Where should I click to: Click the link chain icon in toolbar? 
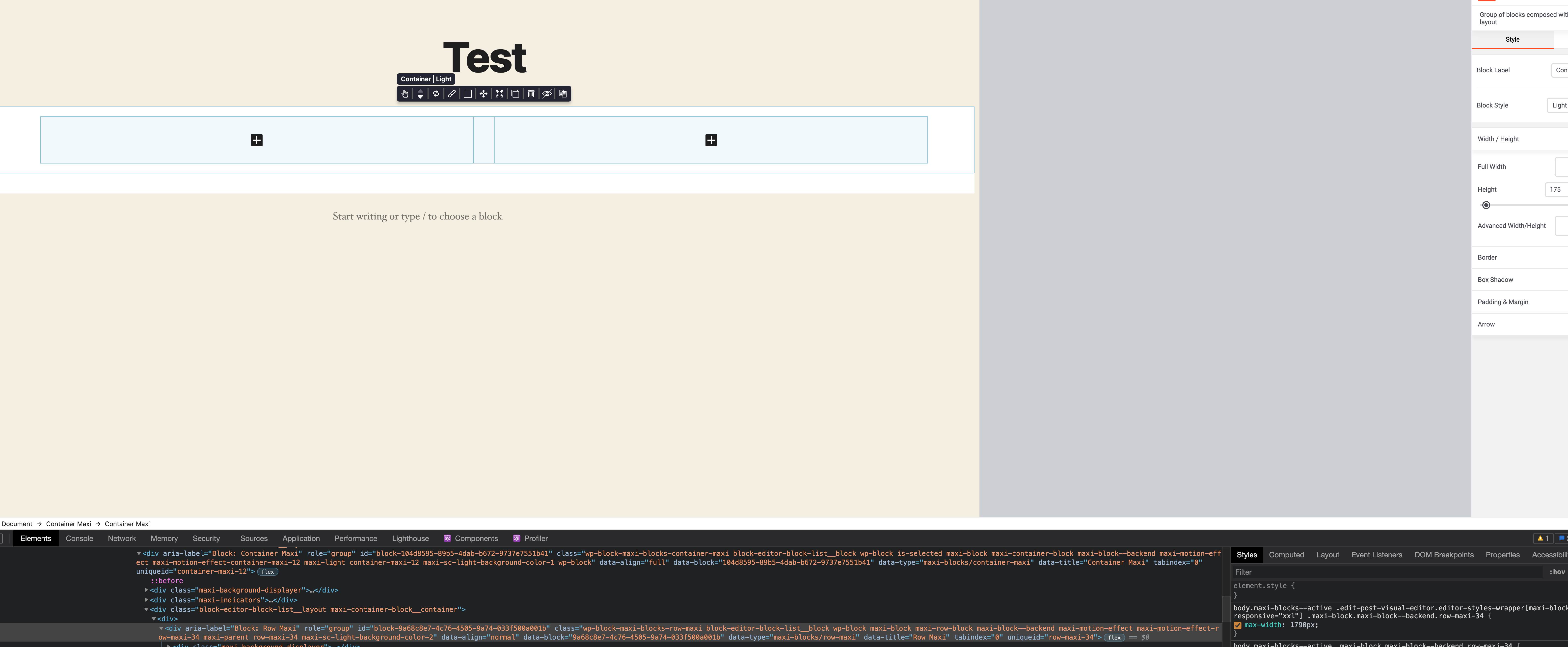[x=452, y=94]
